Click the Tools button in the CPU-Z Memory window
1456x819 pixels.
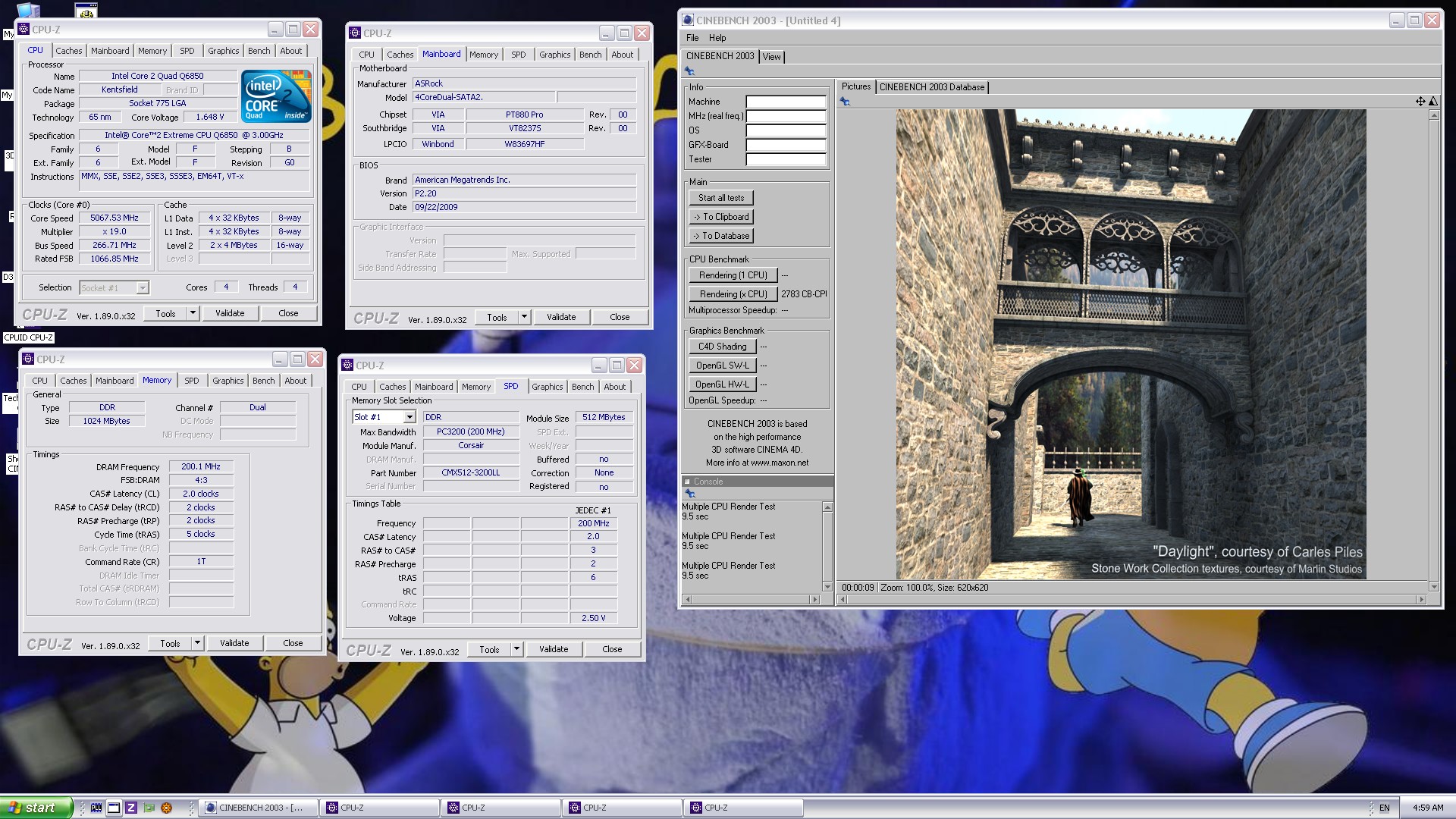[x=170, y=643]
